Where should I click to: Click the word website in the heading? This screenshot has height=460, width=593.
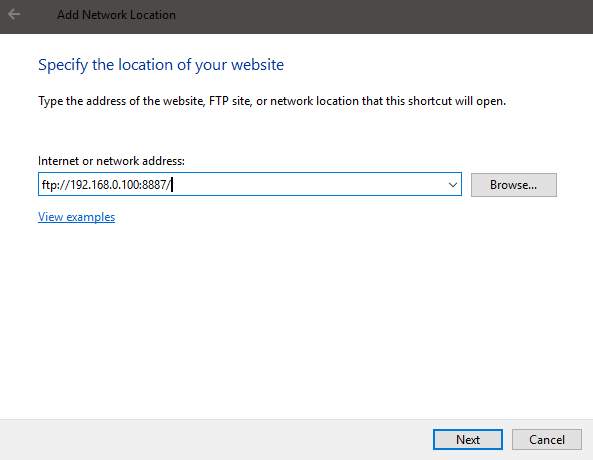258,65
